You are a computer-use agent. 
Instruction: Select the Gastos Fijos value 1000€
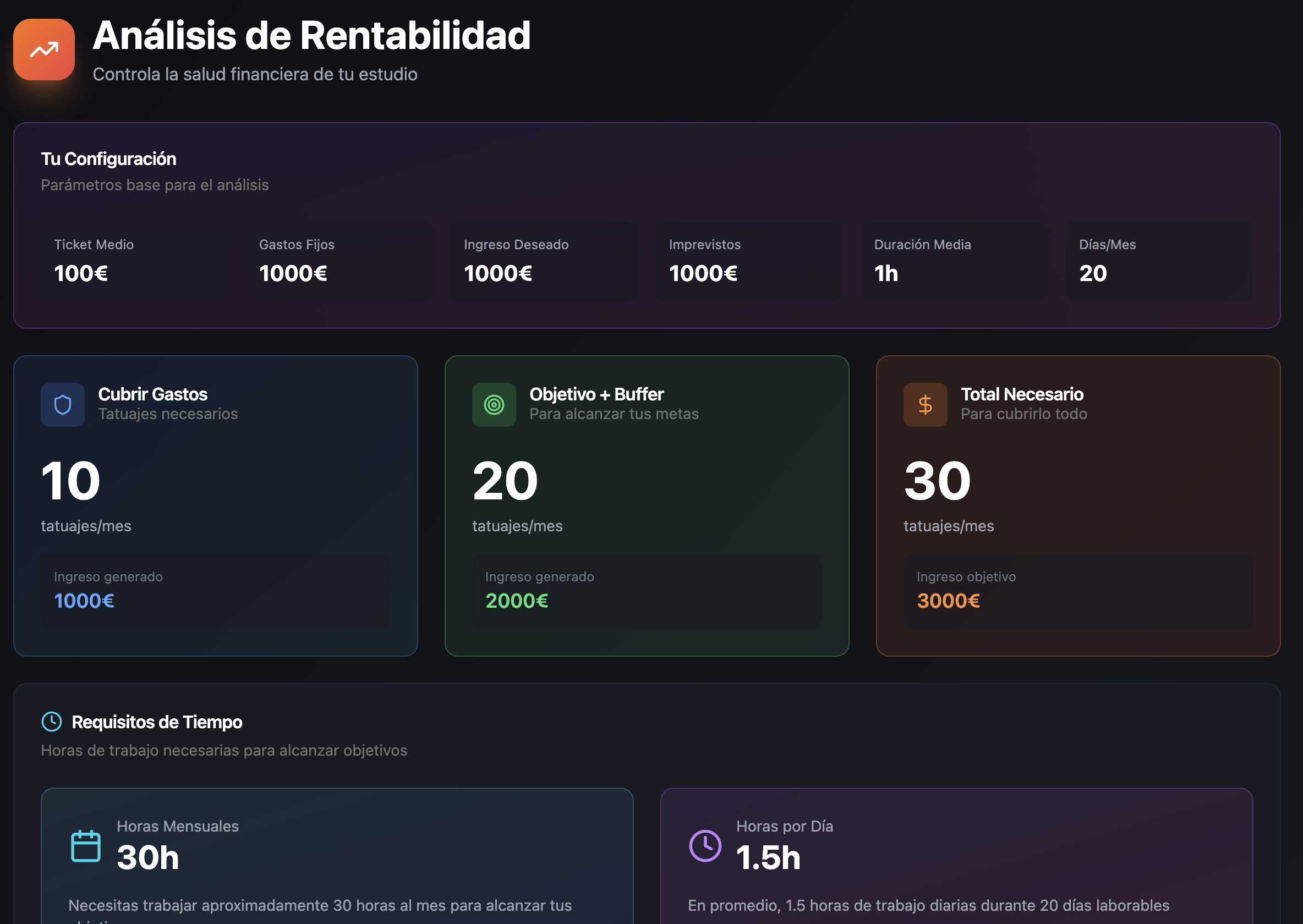coord(293,274)
